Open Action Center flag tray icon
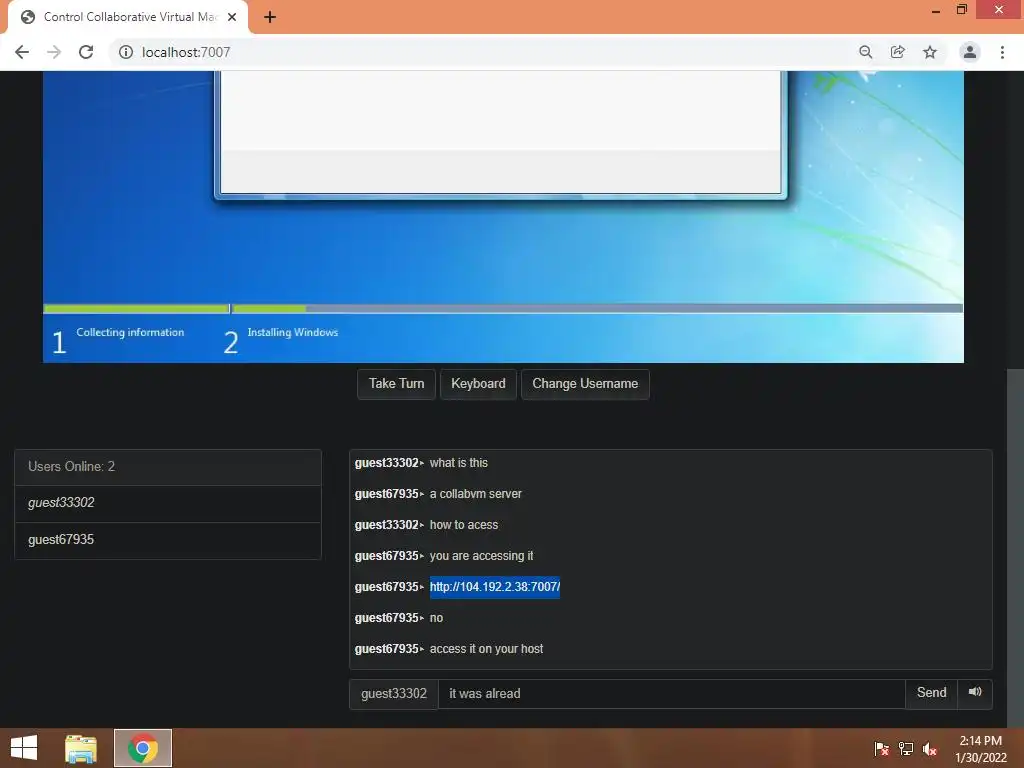The image size is (1024, 768). (881, 749)
